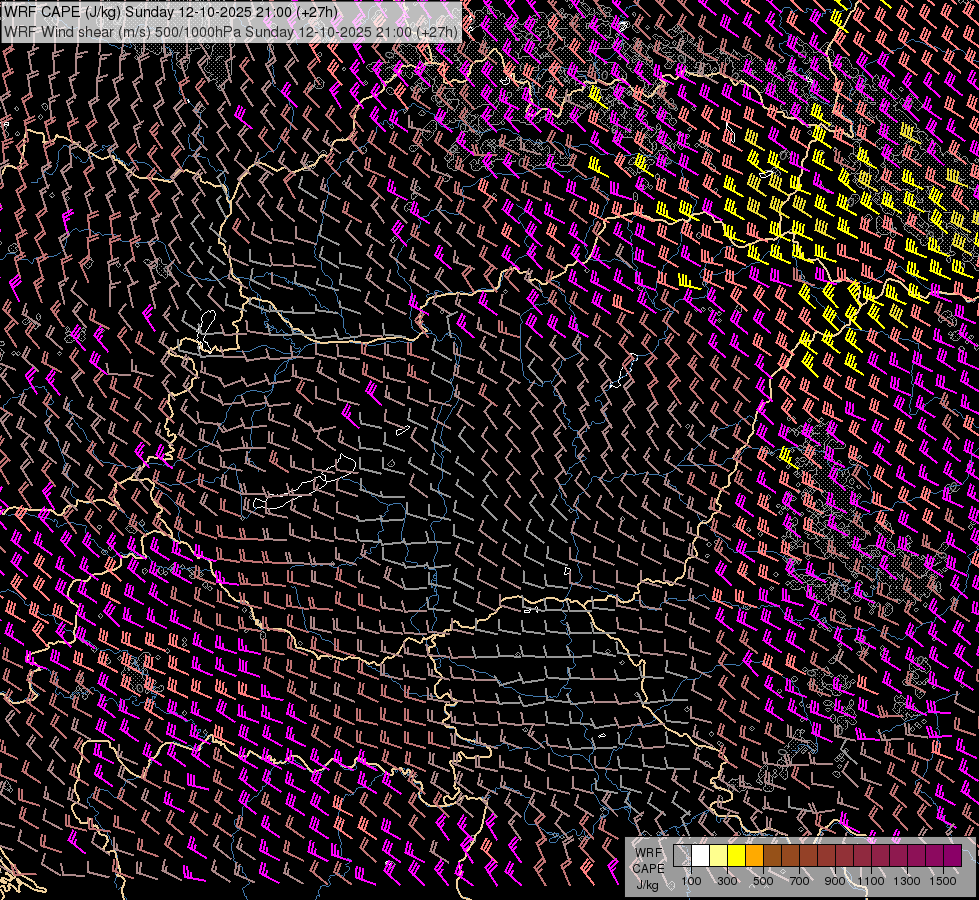Click the 1300 tick label on the legend
This screenshot has height=900, width=979.
click(x=907, y=881)
